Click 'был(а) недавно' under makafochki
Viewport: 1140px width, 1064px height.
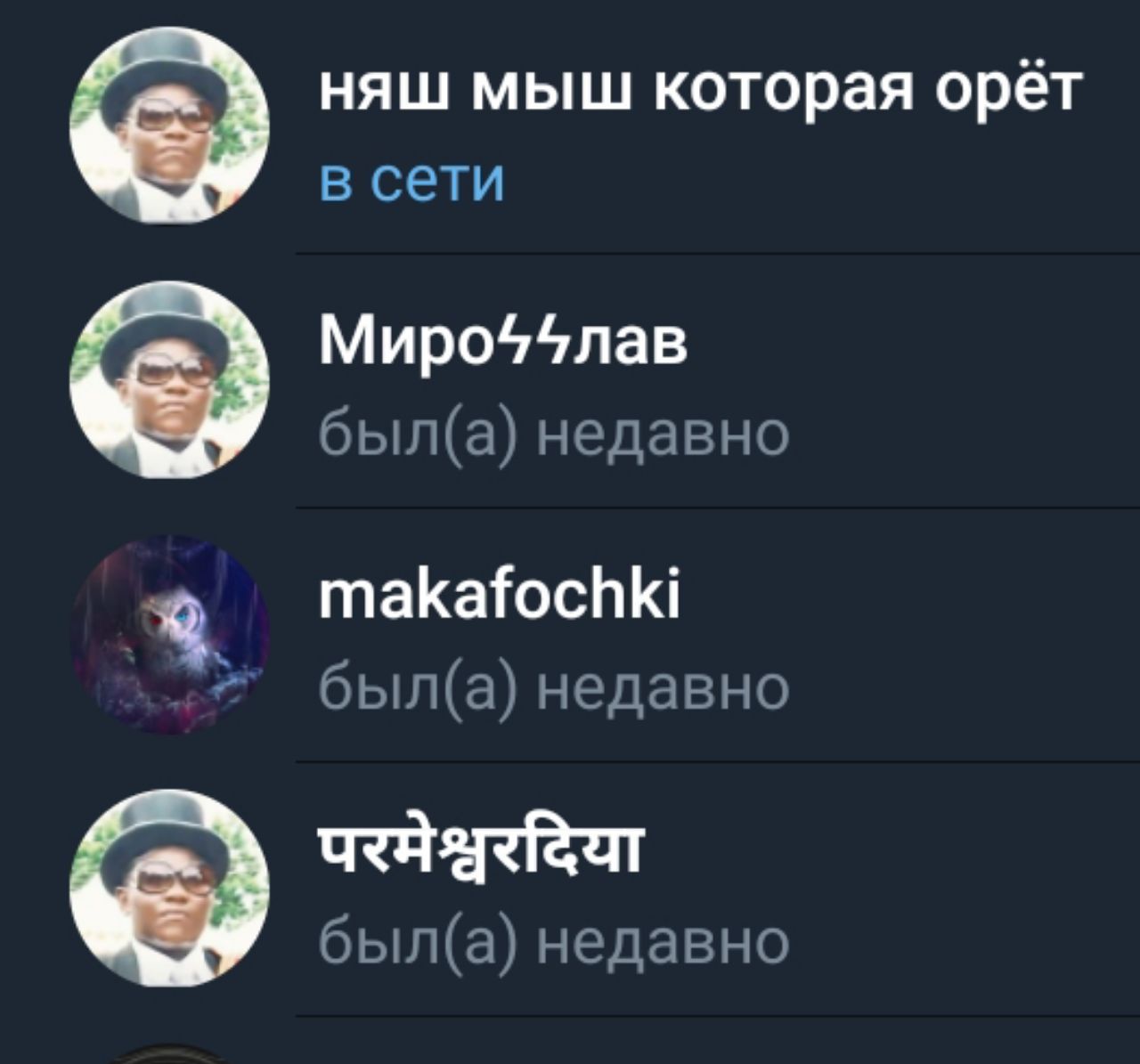pos(554,688)
